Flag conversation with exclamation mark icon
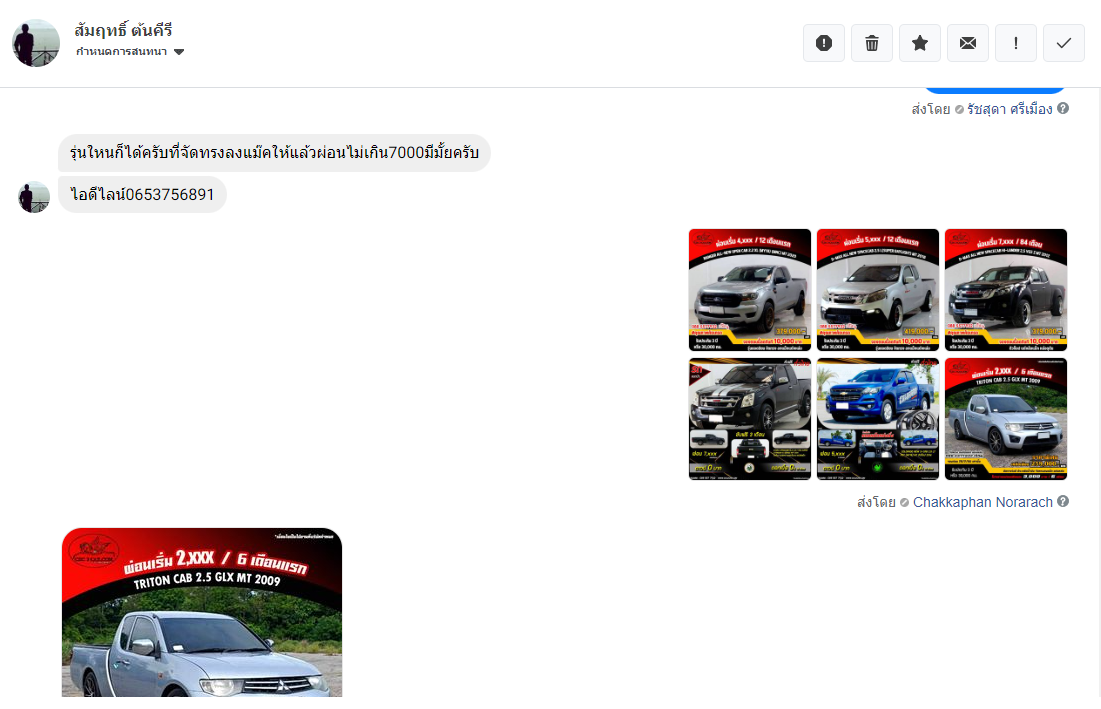 [x=1015, y=43]
